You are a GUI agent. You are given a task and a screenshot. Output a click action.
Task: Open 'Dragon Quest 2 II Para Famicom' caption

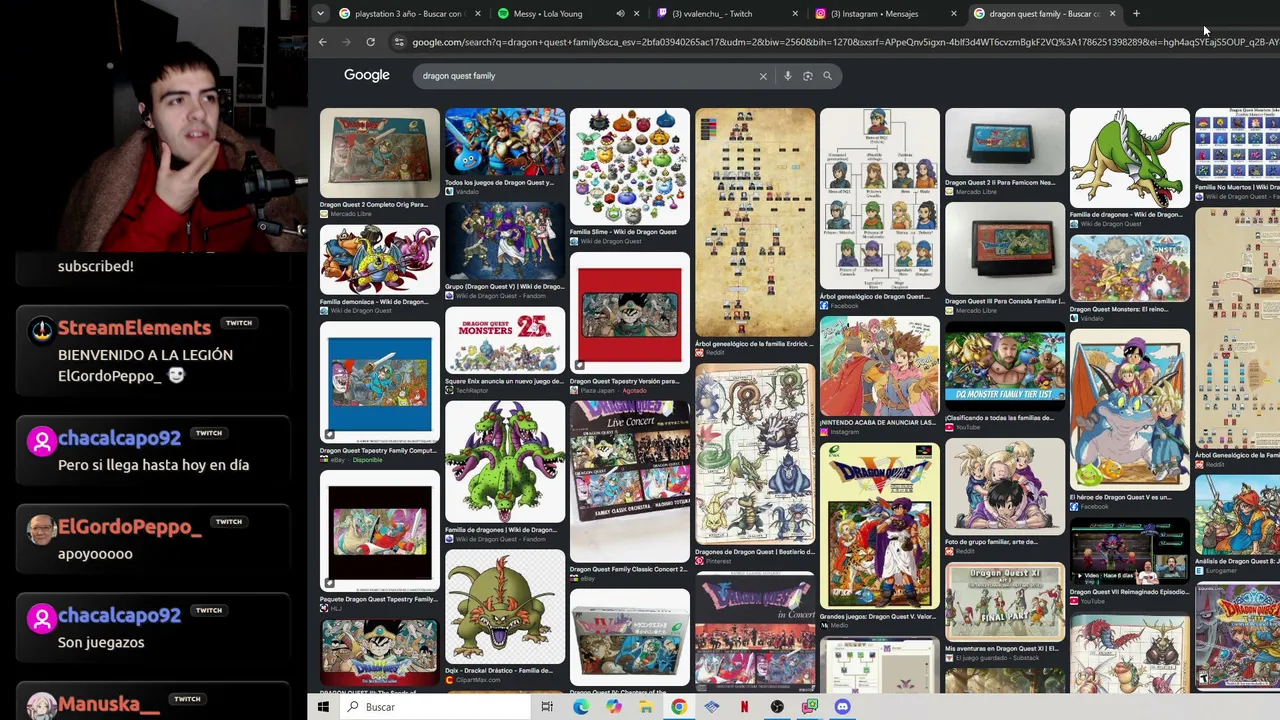[1000, 183]
